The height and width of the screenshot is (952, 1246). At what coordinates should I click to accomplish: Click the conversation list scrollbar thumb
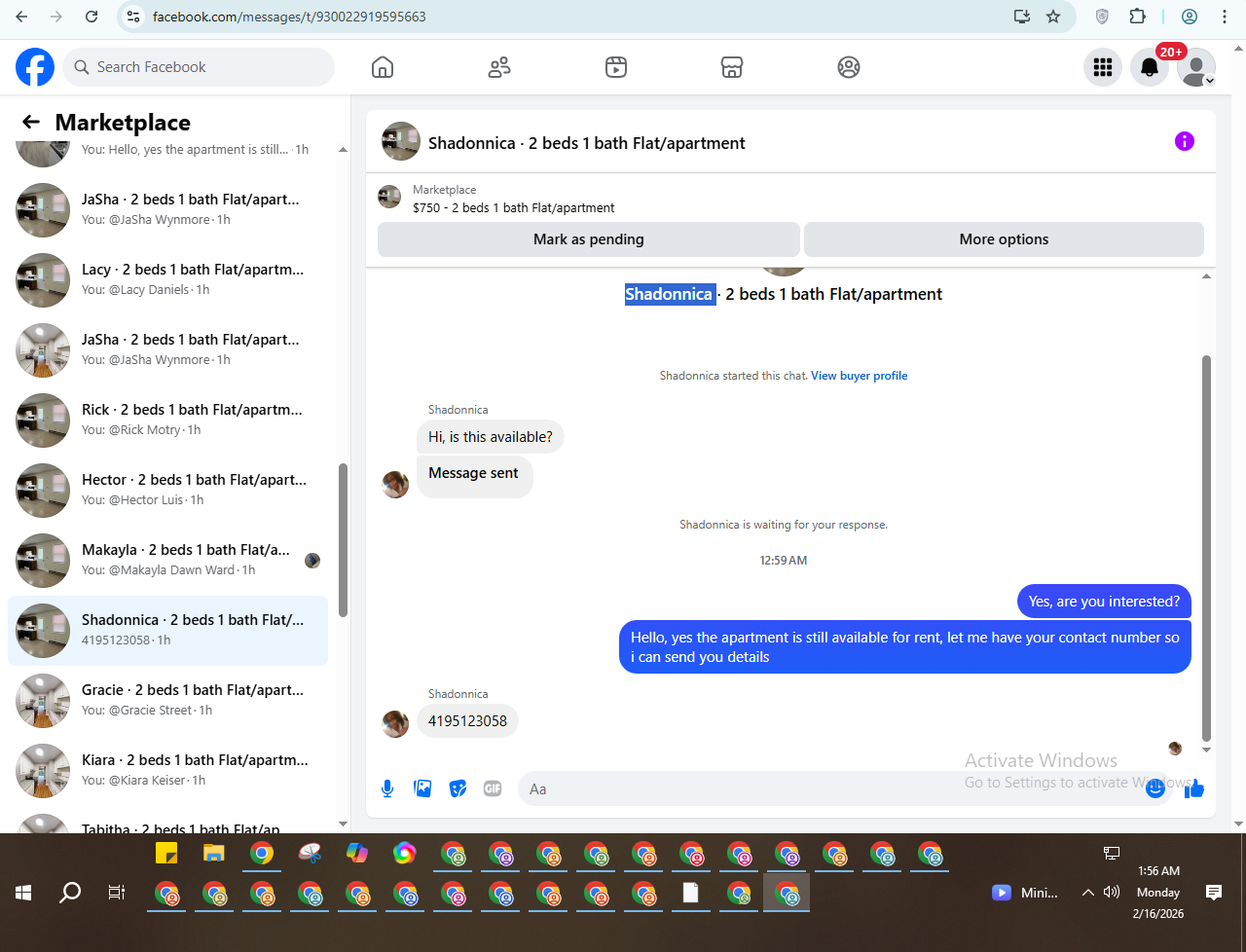coord(343,540)
